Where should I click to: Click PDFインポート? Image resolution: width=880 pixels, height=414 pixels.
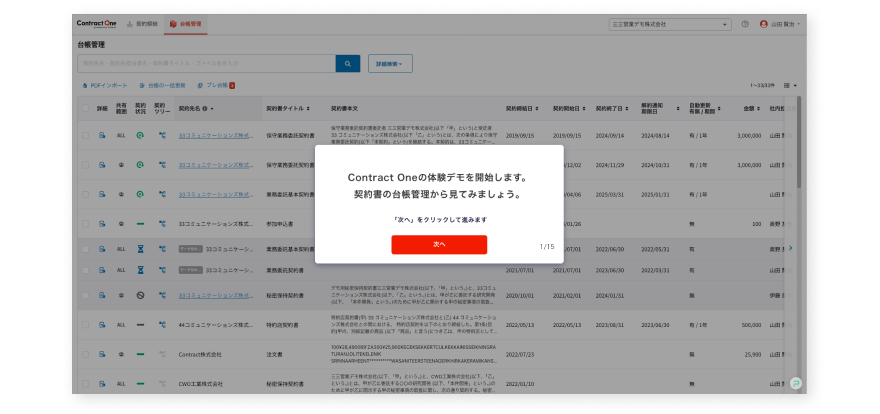click(x=104, y=85)
